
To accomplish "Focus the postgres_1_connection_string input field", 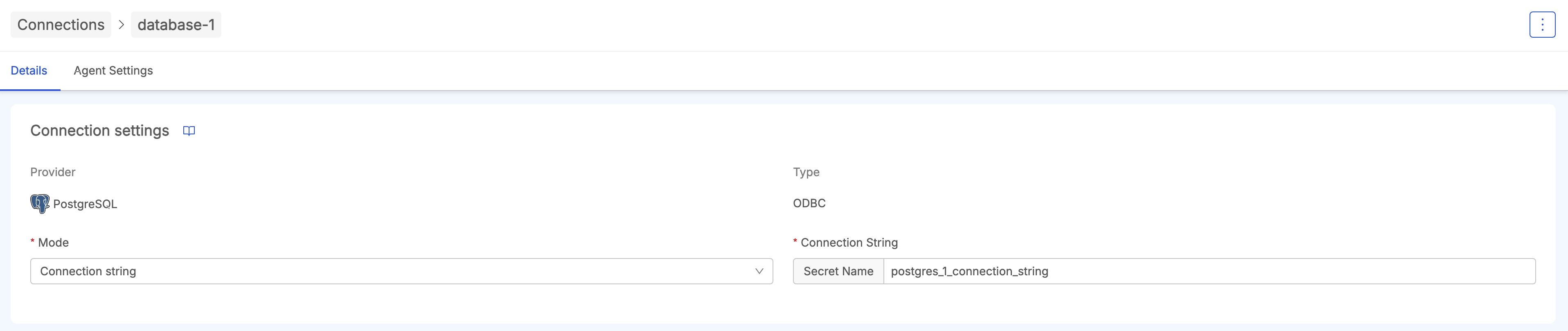I will coord(1208,271).
